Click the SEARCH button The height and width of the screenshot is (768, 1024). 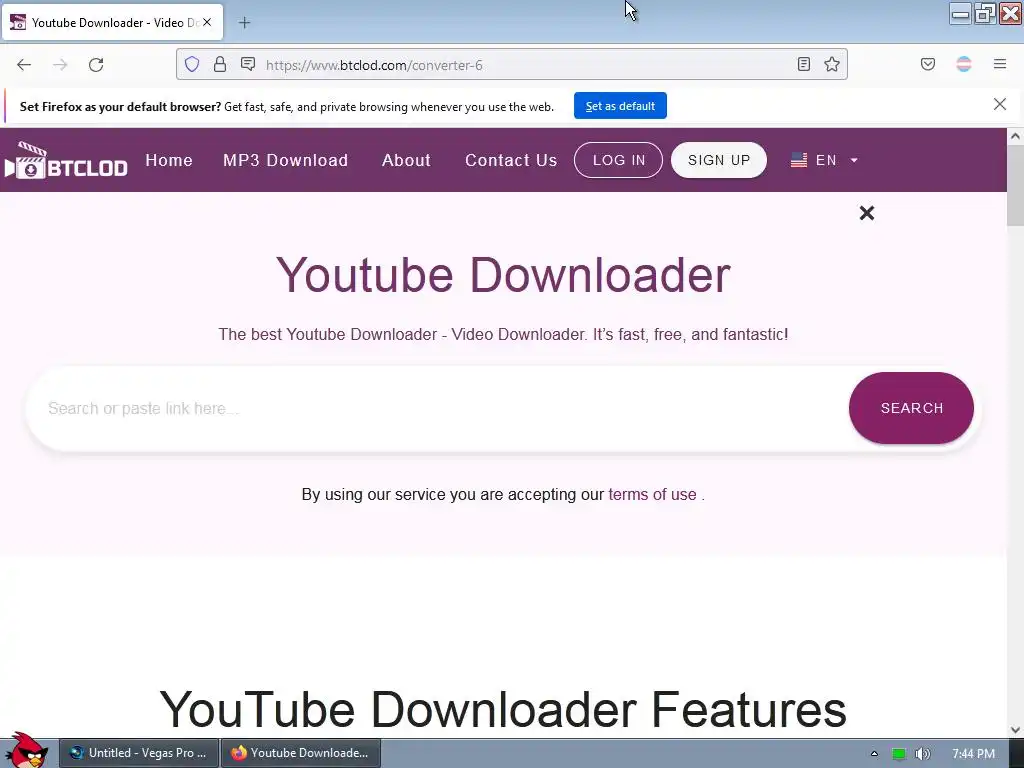click(911, 408)
